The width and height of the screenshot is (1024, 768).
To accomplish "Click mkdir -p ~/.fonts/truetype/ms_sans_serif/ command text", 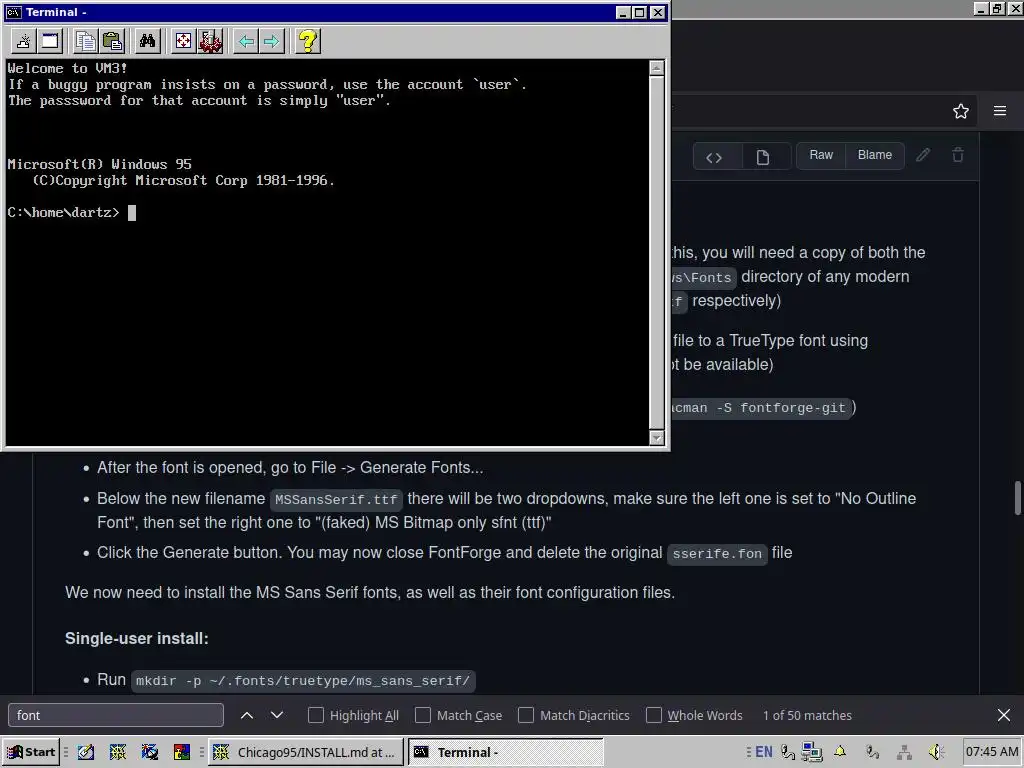I will pyautogui.click(x=303, y=681).
